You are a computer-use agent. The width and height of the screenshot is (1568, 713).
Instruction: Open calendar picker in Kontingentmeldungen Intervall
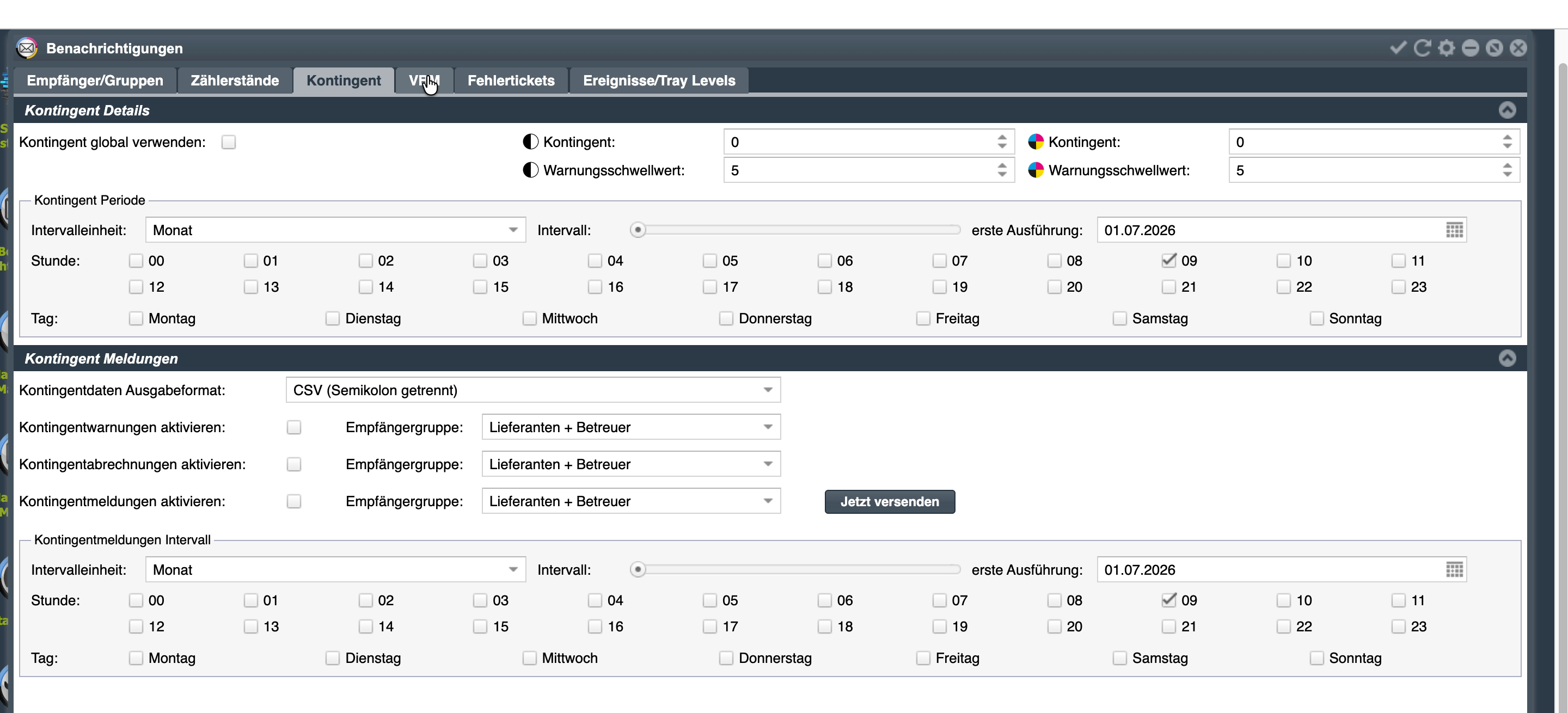[1454, 569]
